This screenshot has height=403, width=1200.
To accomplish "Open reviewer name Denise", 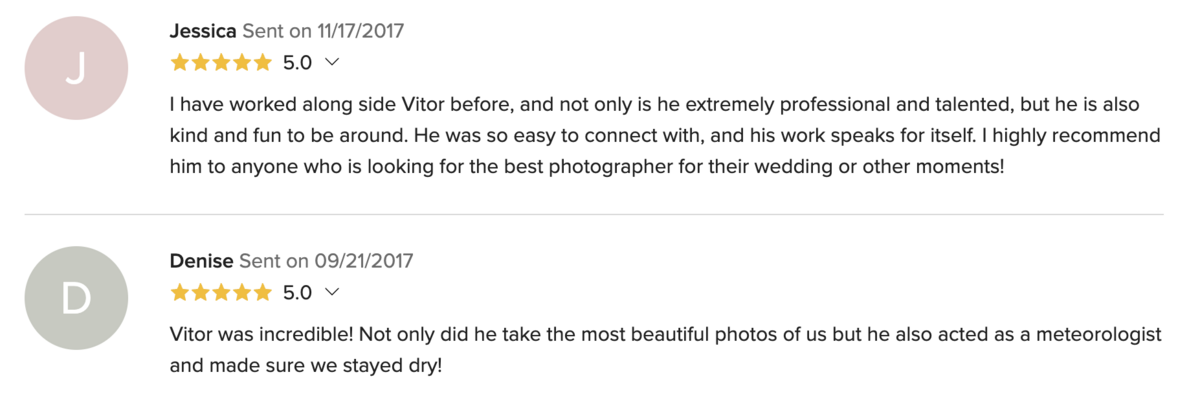I will [201, 261].
